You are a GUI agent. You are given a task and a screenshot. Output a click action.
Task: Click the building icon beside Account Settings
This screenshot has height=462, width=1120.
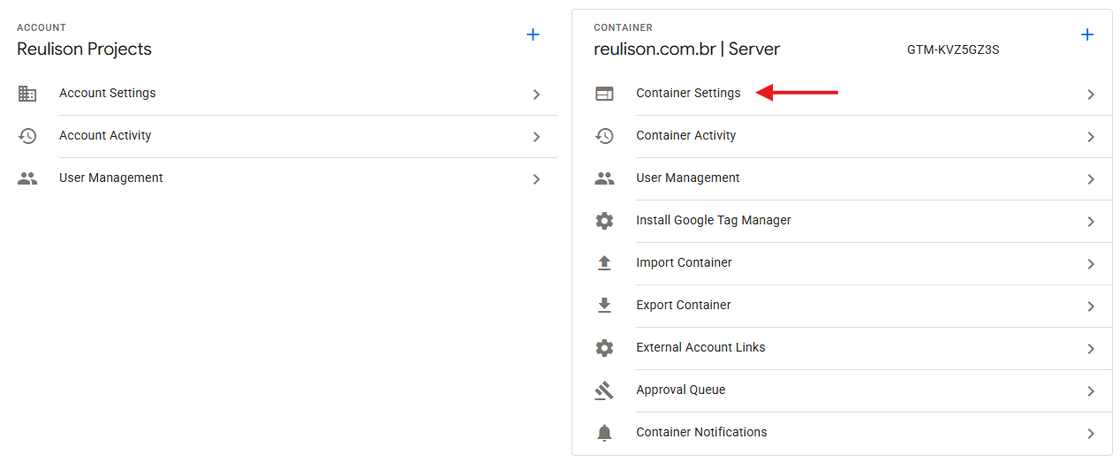click(27, 94)
